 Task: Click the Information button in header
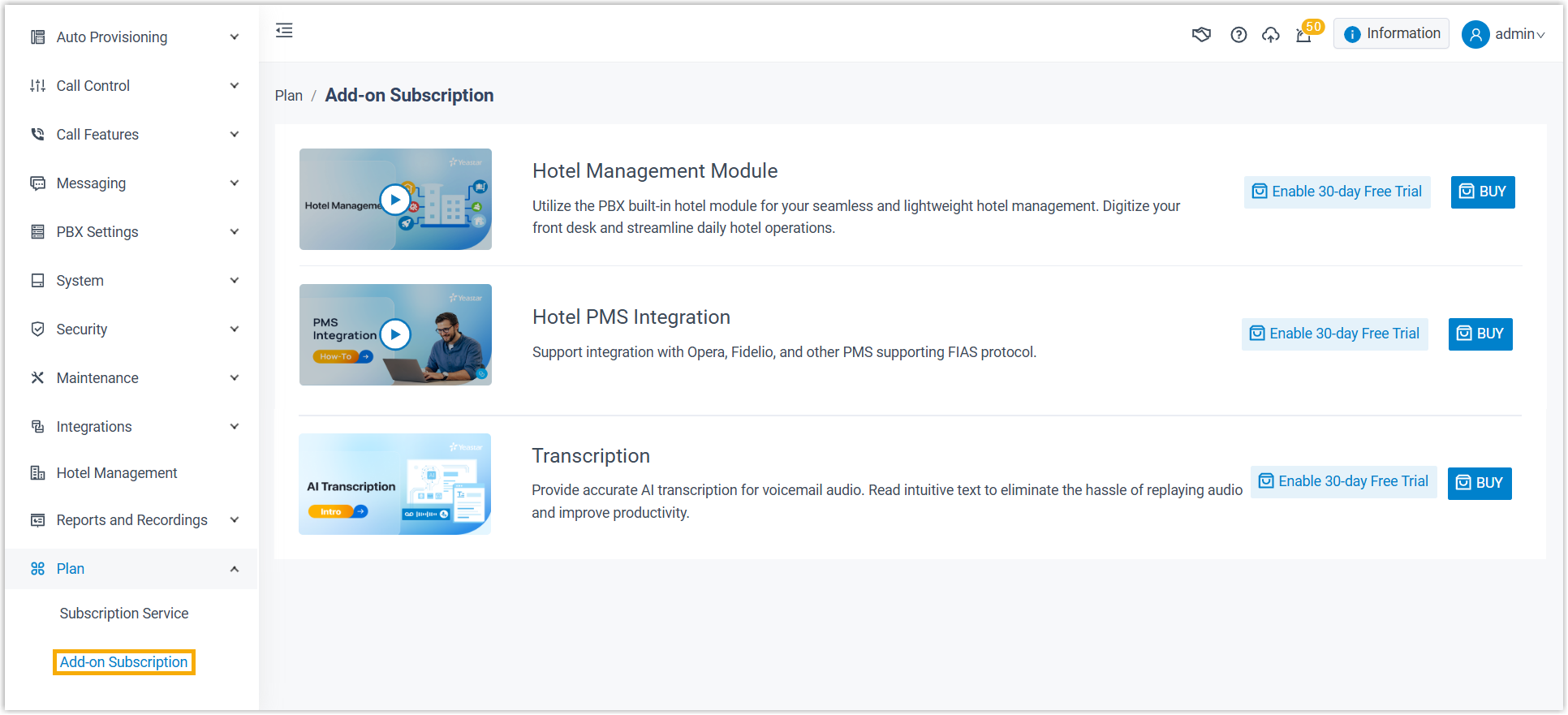[1391, 34]
